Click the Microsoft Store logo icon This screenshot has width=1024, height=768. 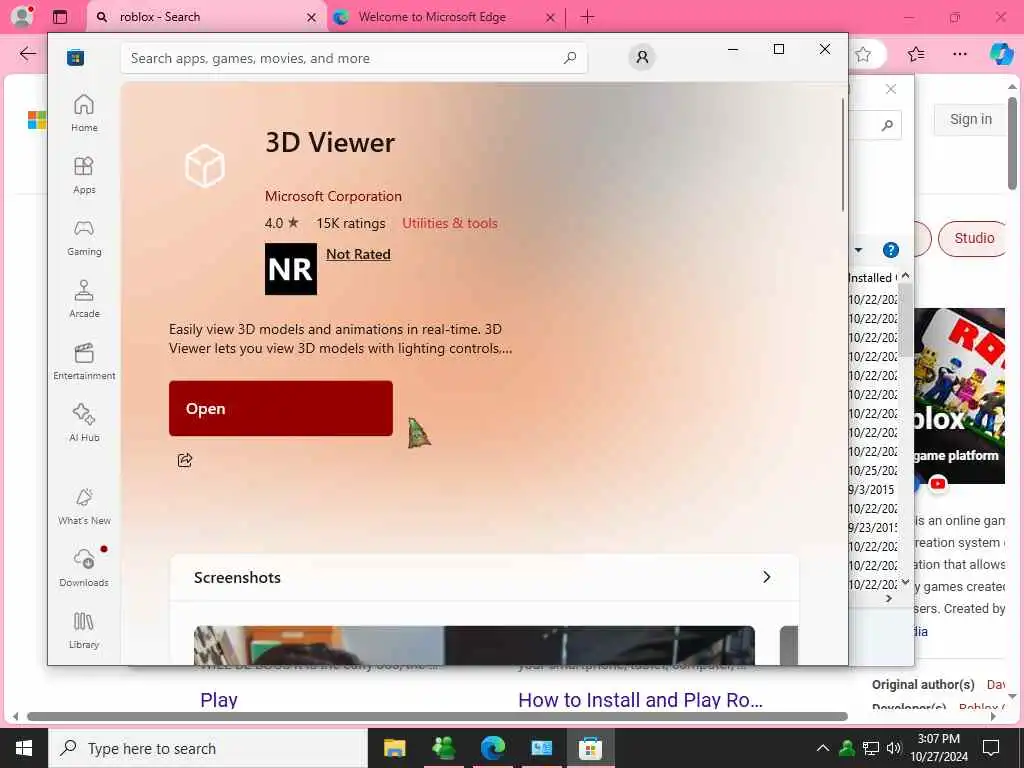pyautogui.click(x=76, y=57)
